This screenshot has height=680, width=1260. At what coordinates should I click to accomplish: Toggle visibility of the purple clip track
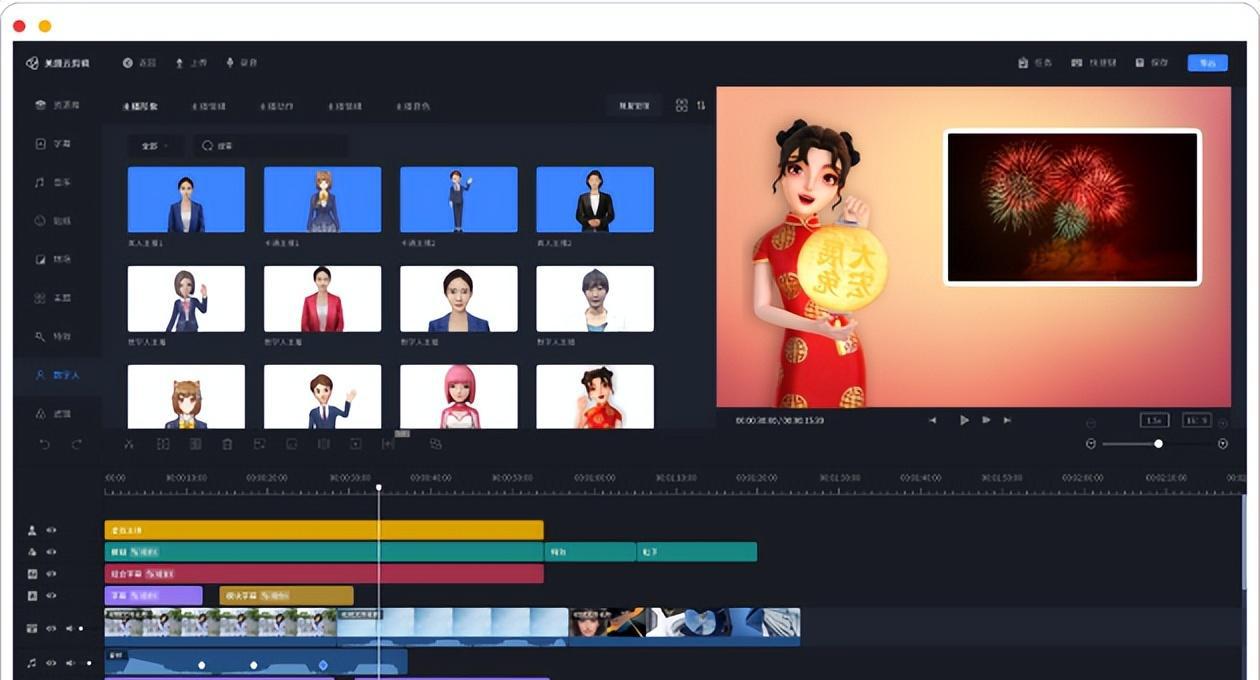point(51,596)
